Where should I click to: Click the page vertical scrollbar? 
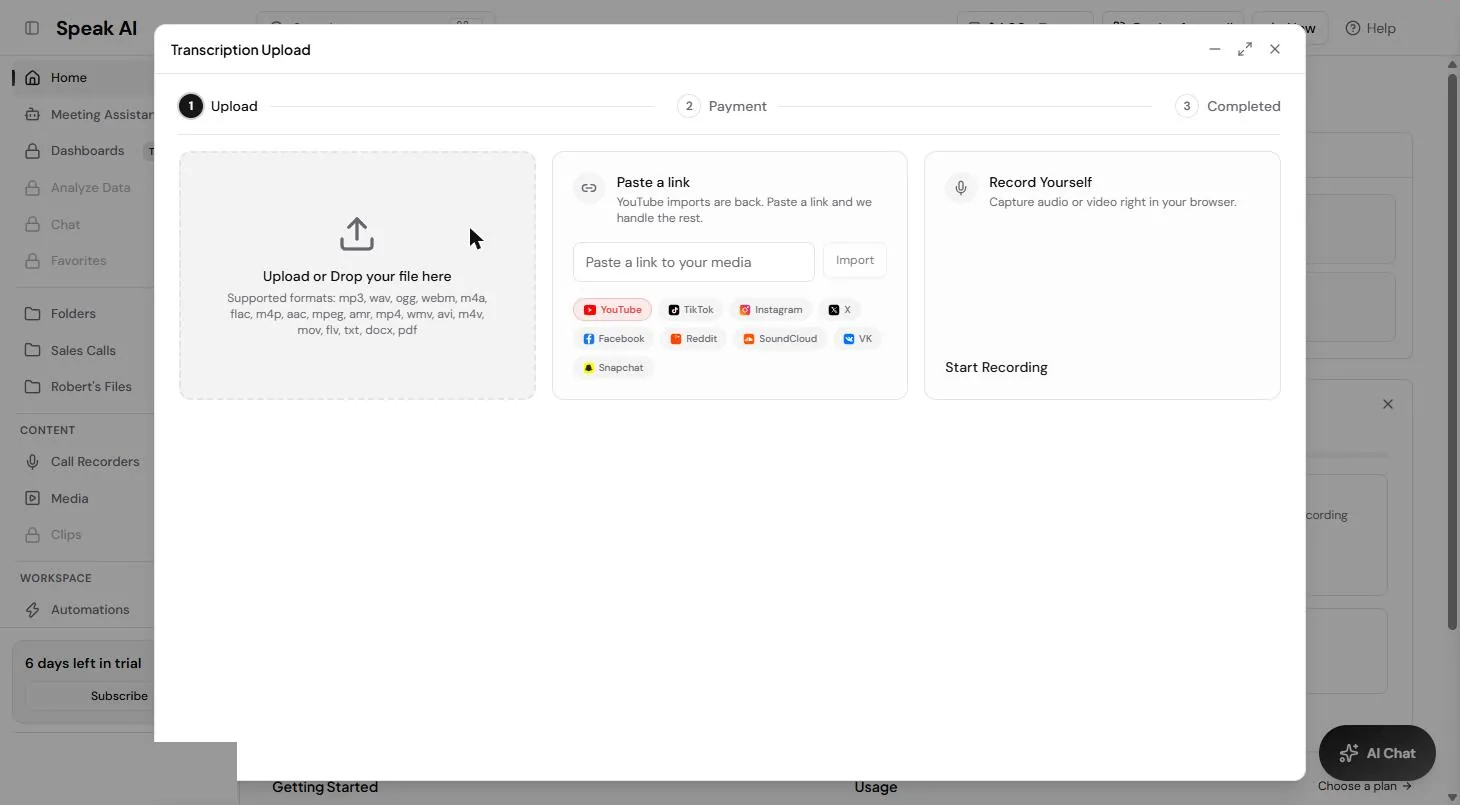(1453, 350)
